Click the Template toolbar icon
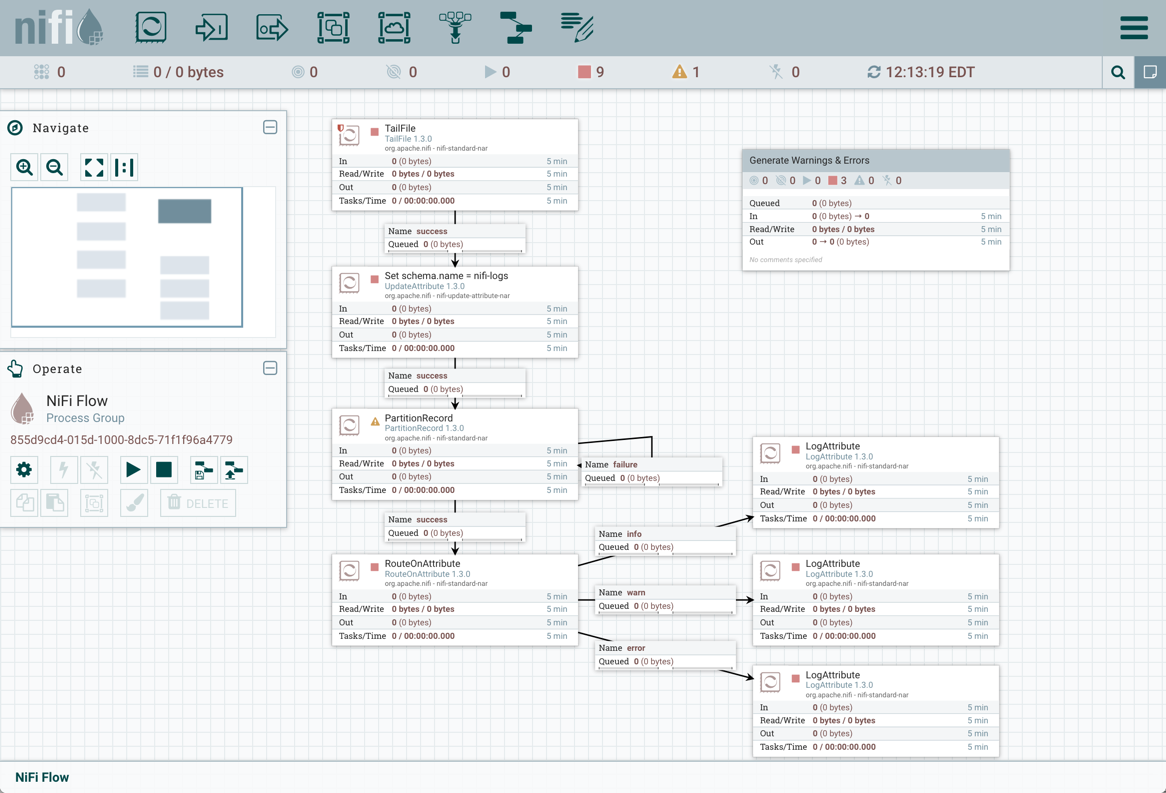This screenshot has height=793, width=1166. pos(515,27)
